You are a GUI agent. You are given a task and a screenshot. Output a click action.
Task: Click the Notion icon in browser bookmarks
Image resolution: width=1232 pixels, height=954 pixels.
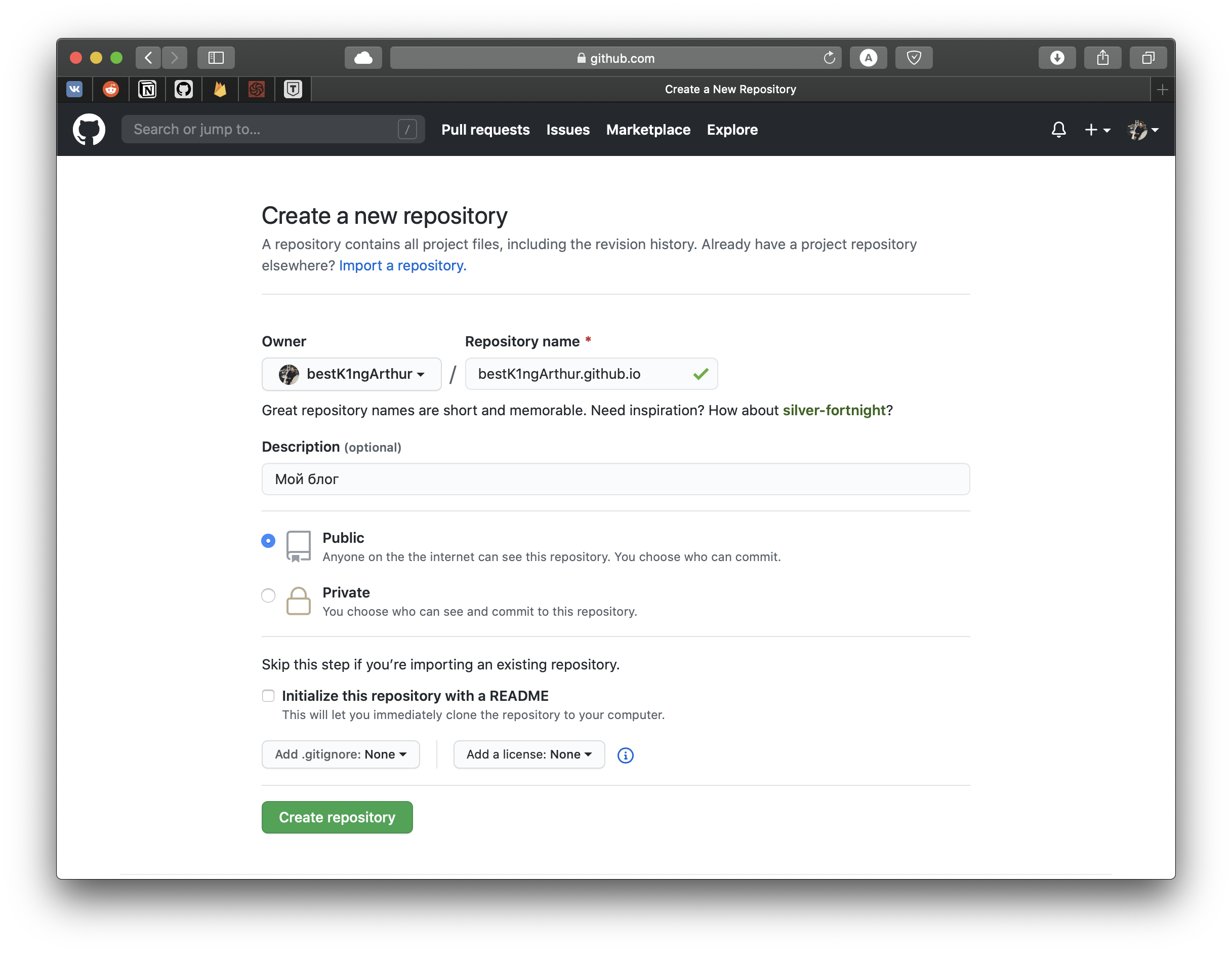pyautogui.click(x=148, y=89)
